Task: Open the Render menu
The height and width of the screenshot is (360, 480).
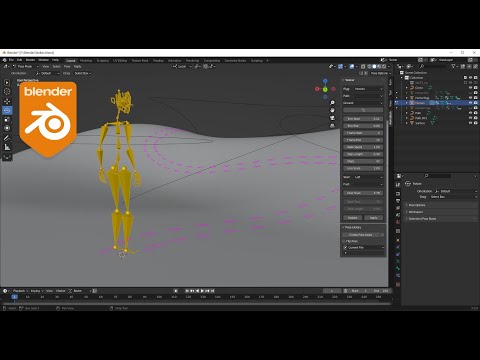Action: coord(30,60)
